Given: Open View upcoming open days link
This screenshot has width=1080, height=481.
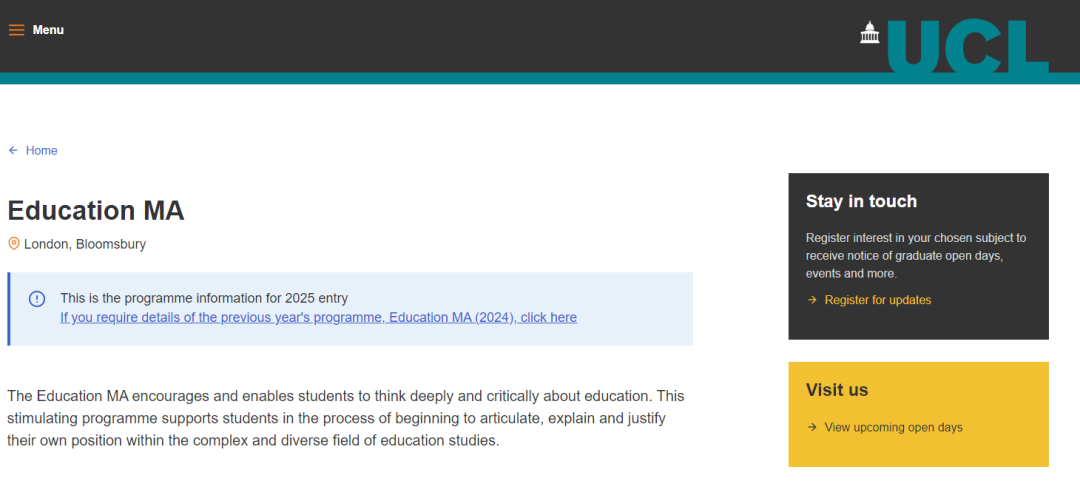Looking at the screenshot, I should (893, 427).
